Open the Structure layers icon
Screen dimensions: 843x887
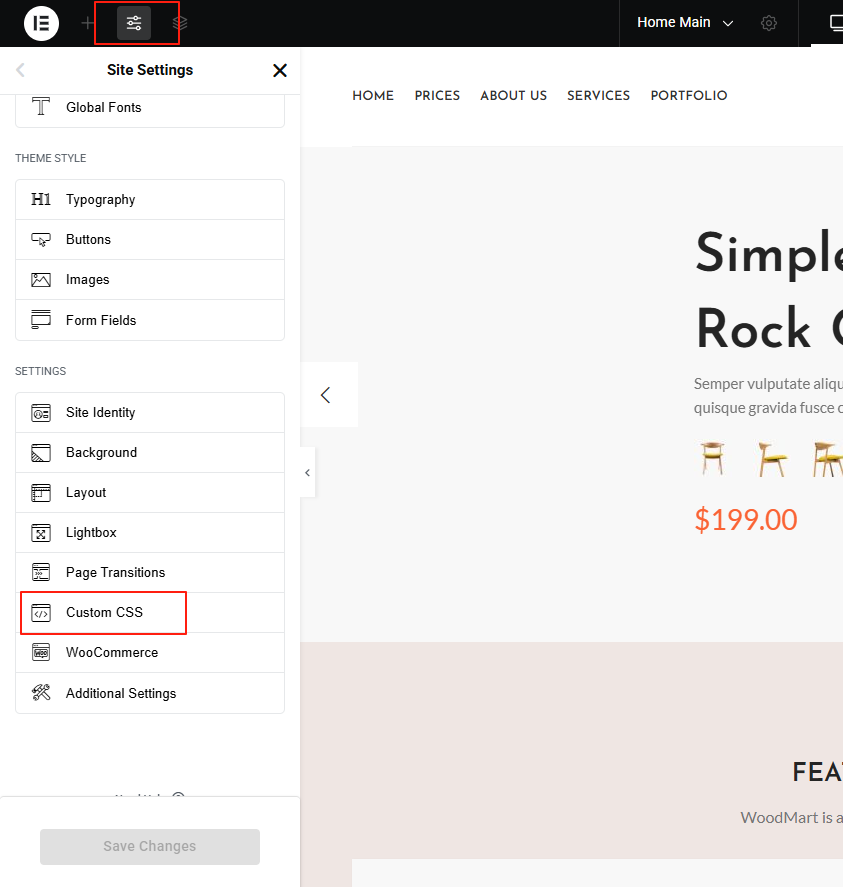[x=180, y=23]
